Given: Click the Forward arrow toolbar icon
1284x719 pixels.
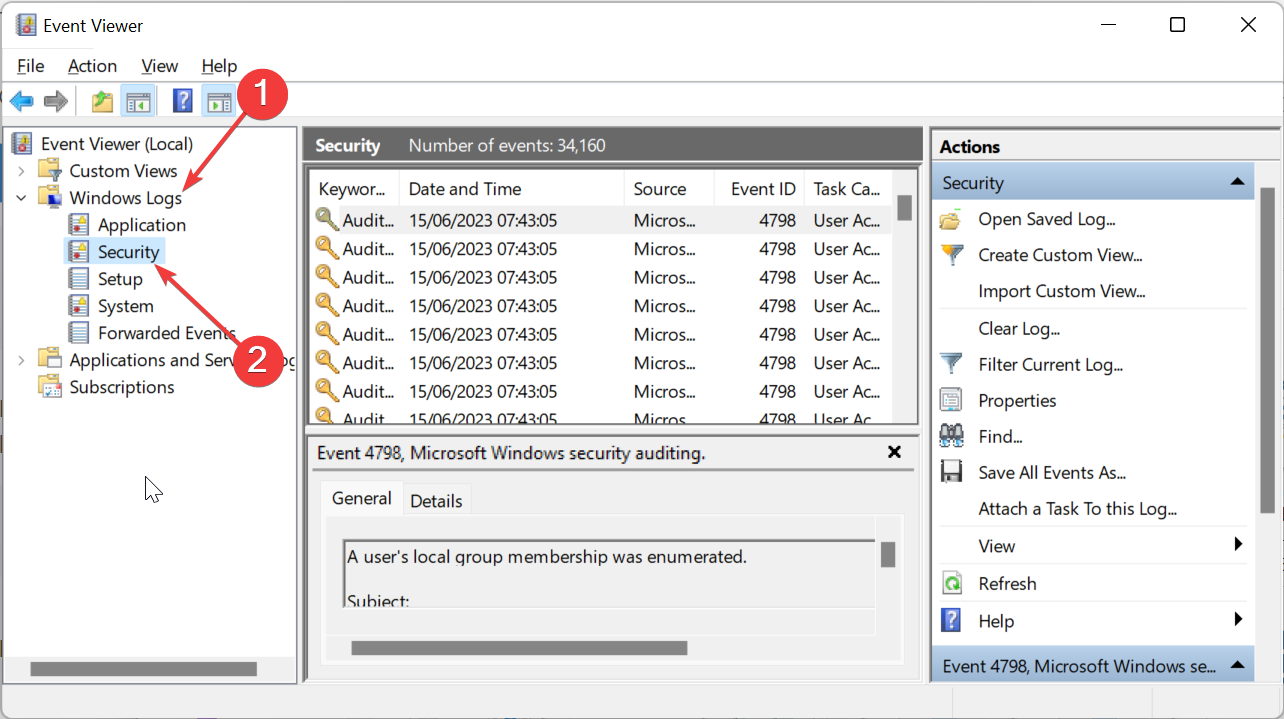Looking at the screenshot, I should (56, 101).
